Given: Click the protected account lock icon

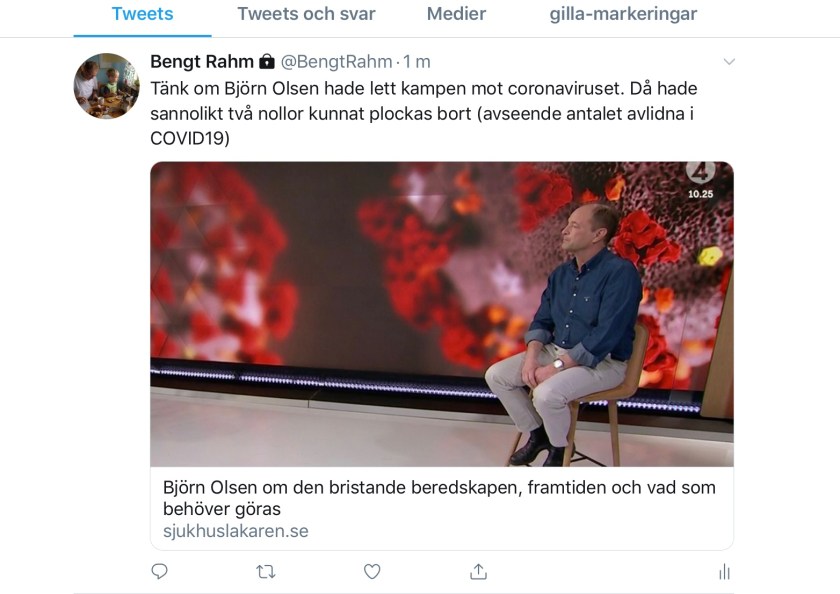Looking at the screenshot, I should pyautogui.click(x=267, y=62).
